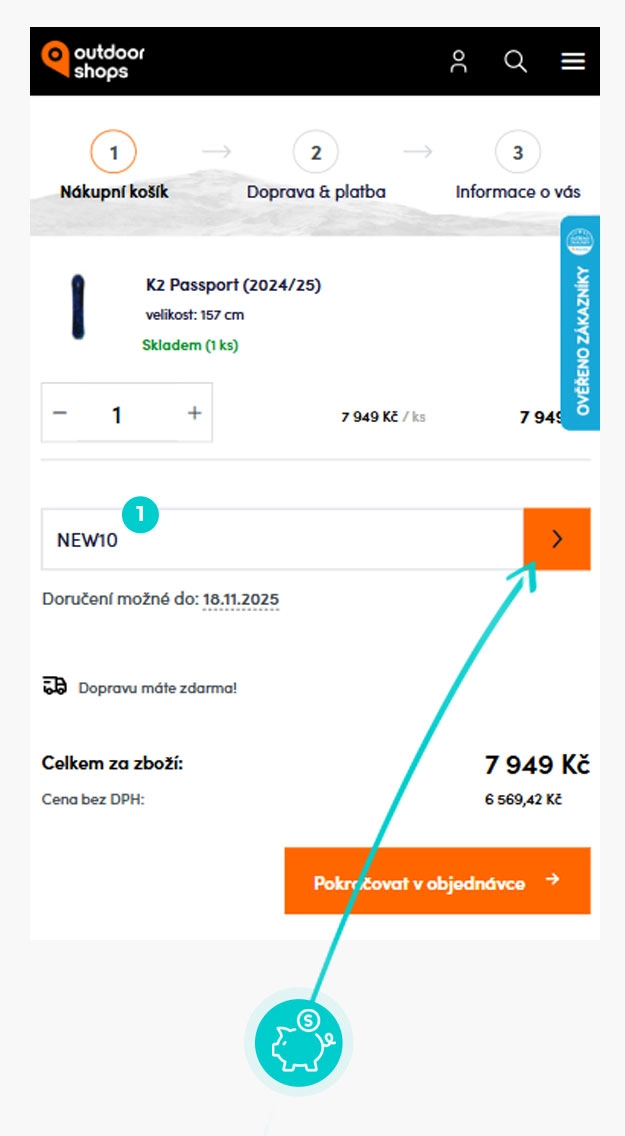Viewport: 625px width, 1136px height.
Task: Go to step 1 Nákupní košík
Action: point(114,153)
